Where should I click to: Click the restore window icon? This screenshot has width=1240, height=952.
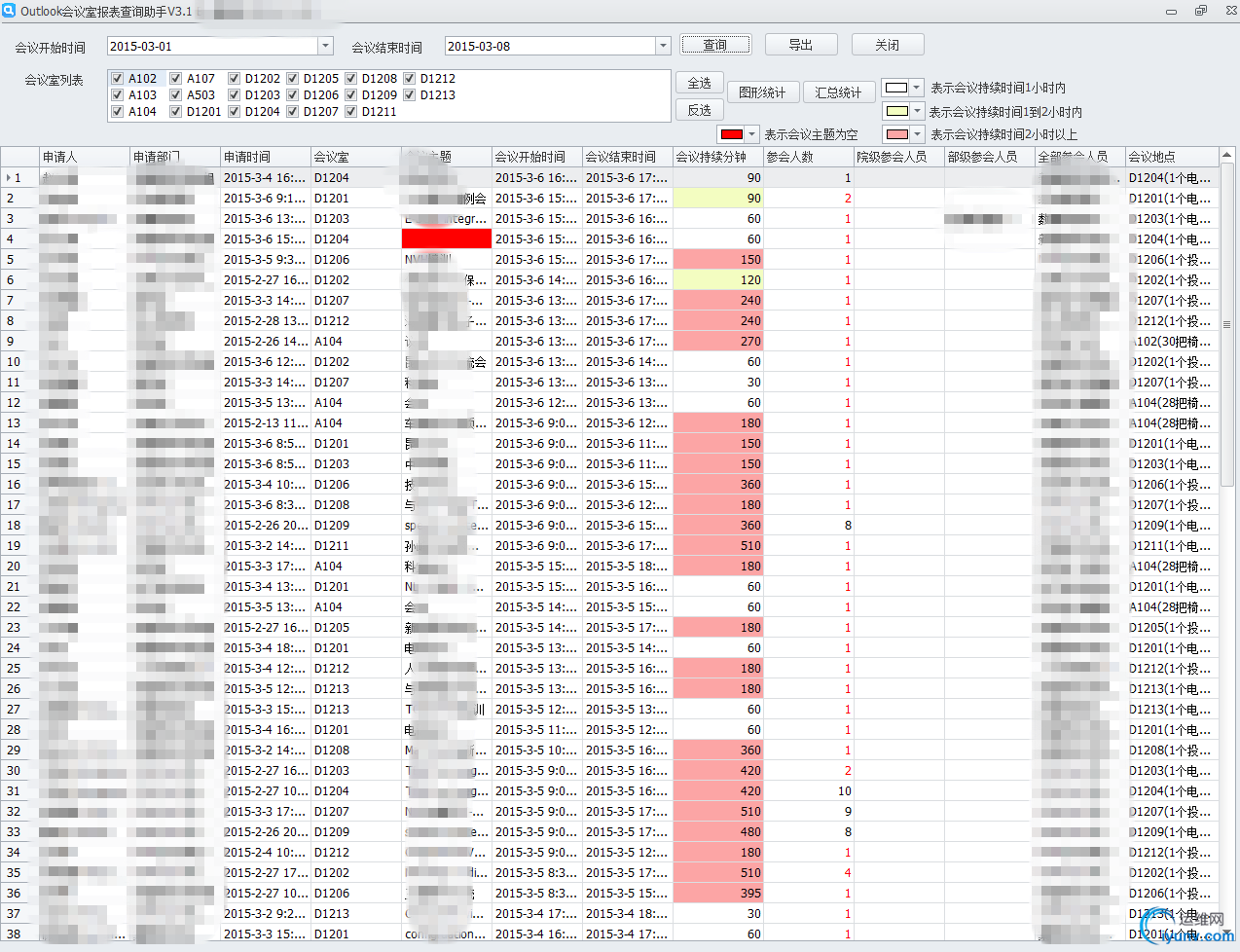(x=1200, y=11)
